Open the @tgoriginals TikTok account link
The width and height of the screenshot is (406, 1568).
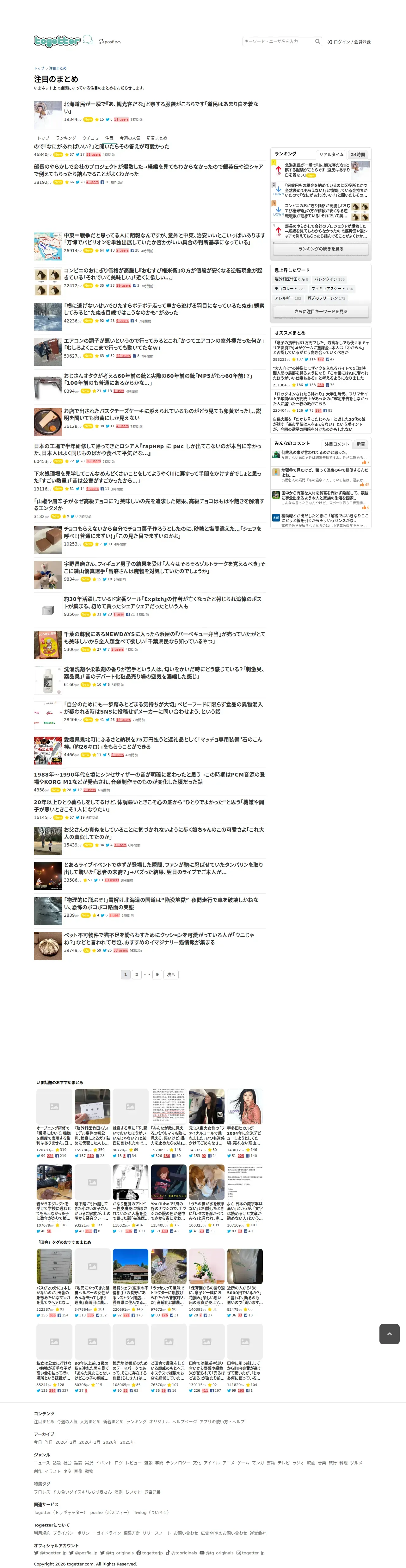[x=181, y=1553]
